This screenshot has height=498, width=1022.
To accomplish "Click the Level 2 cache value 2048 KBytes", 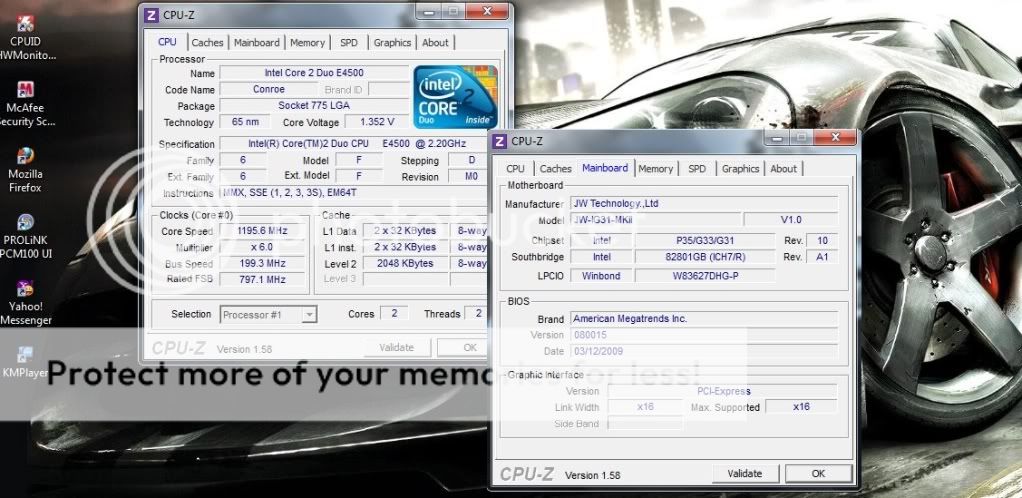I will (x=405, y=263).
